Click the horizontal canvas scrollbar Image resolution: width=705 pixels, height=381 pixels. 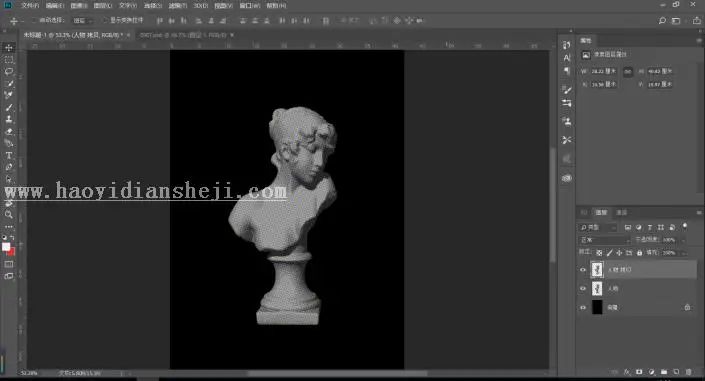[337, 373]
